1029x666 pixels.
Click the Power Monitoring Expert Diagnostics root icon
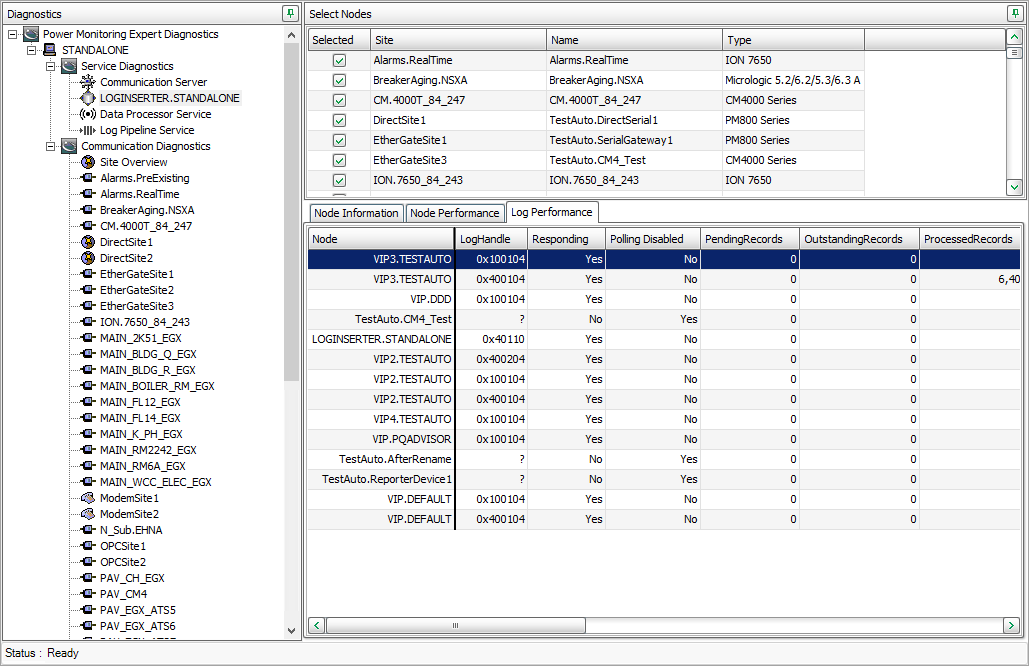coord(31,34)
